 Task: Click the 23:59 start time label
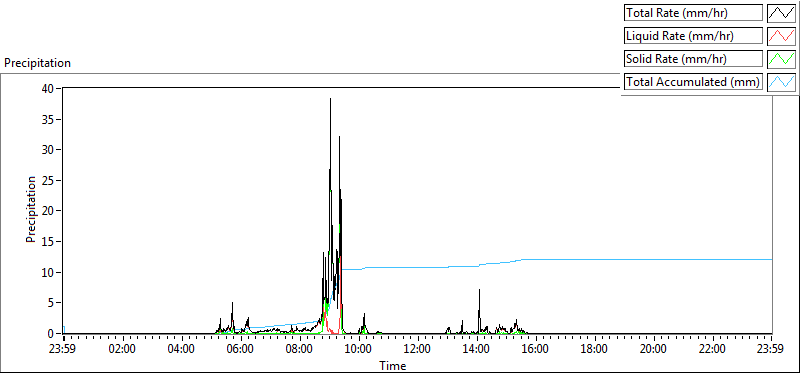(x=64, y=350)
